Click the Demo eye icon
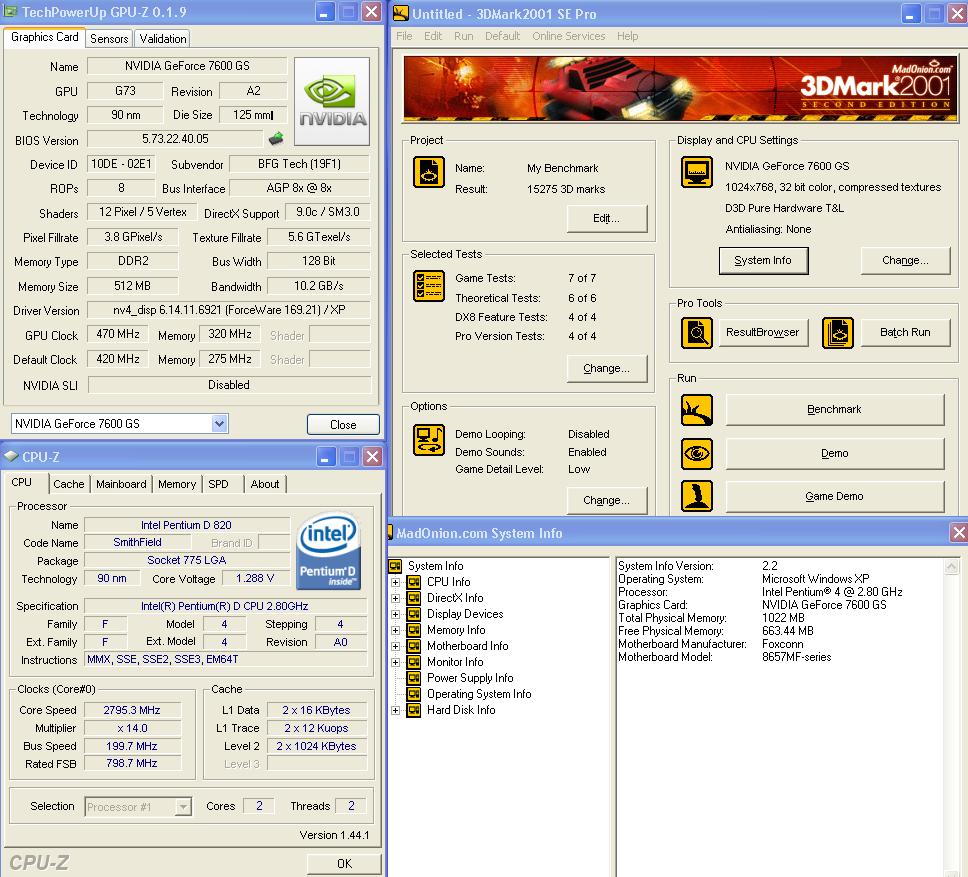The image size is (968, 877). 697,454
